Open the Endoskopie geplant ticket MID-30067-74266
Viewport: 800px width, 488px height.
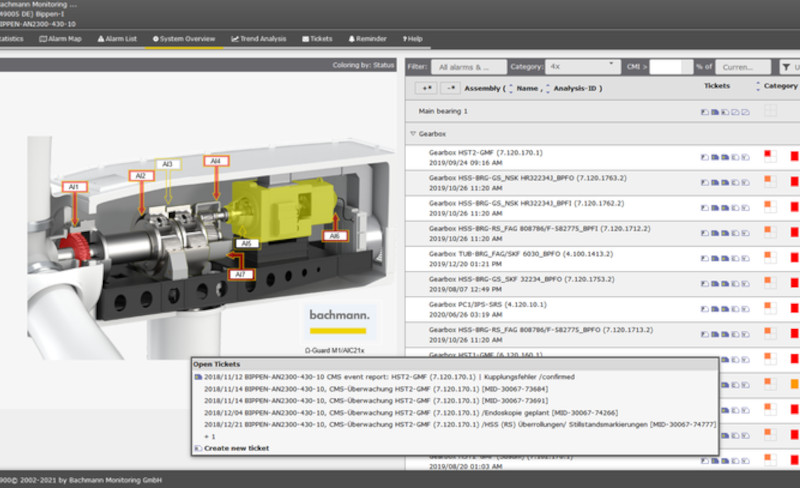[x=411, y=412]
